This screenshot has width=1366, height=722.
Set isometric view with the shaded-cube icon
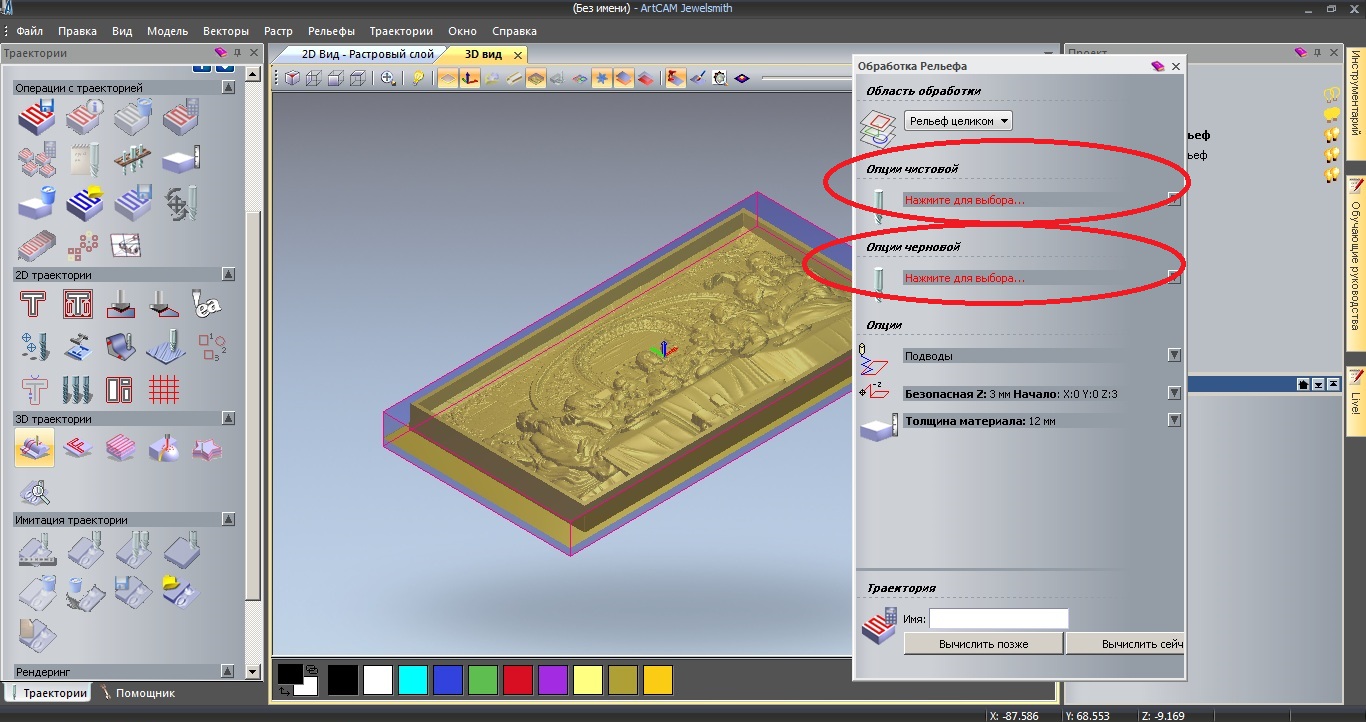coord(293,78)
